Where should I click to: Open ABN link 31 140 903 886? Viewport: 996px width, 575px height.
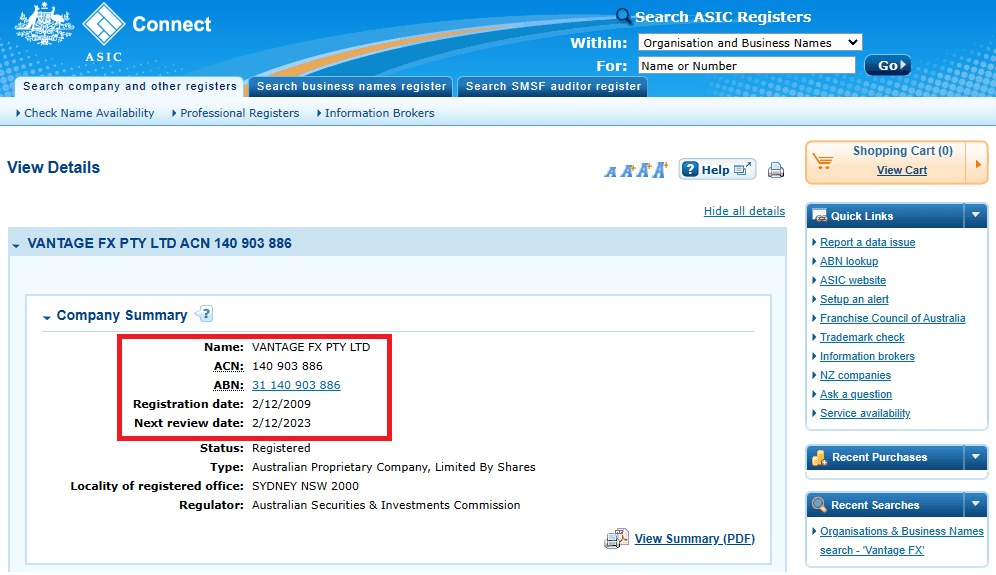point(296,385)
